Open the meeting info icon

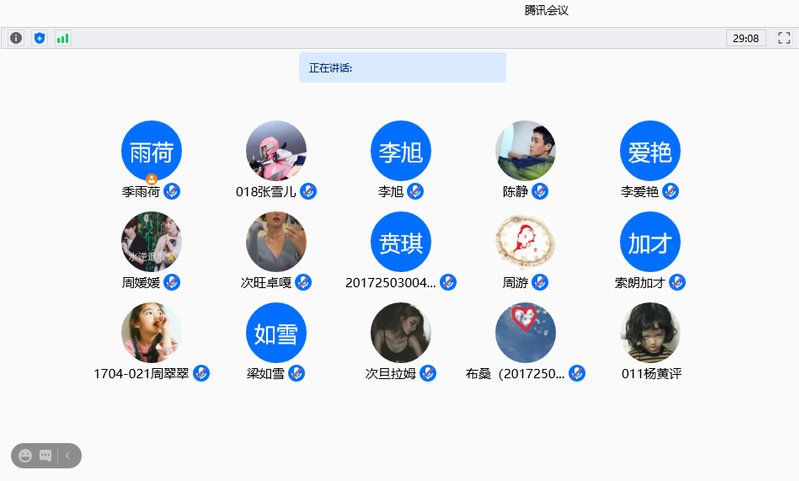16,38
